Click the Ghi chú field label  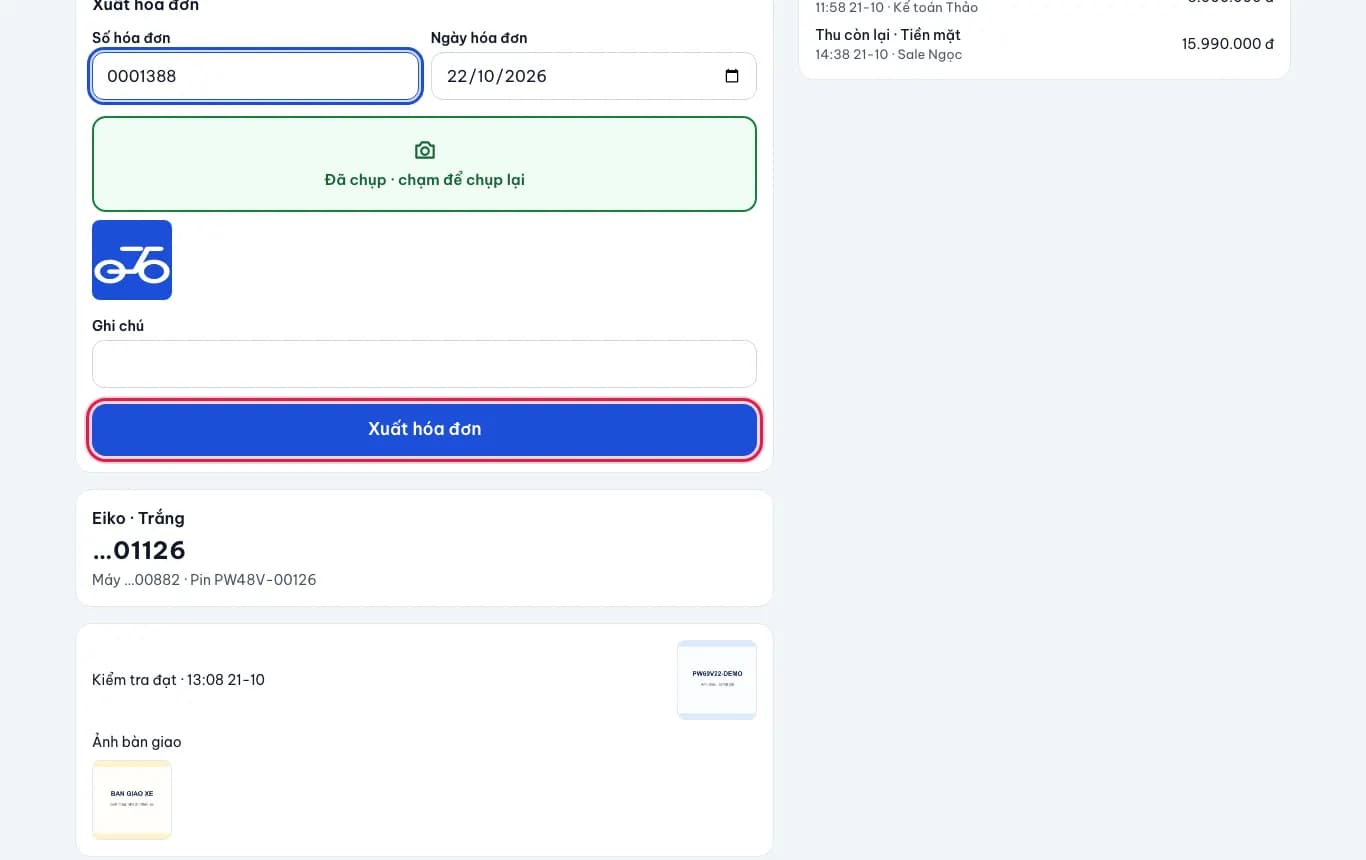pos(118,326)
